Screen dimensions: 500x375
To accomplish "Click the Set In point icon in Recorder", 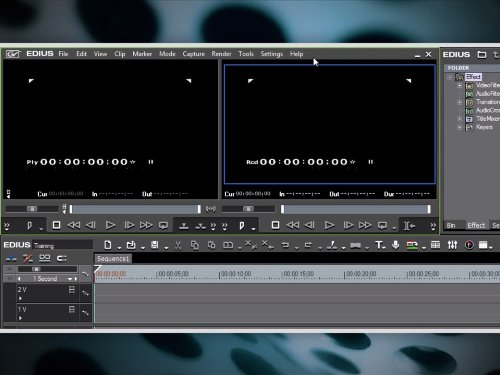I will 242,226.
